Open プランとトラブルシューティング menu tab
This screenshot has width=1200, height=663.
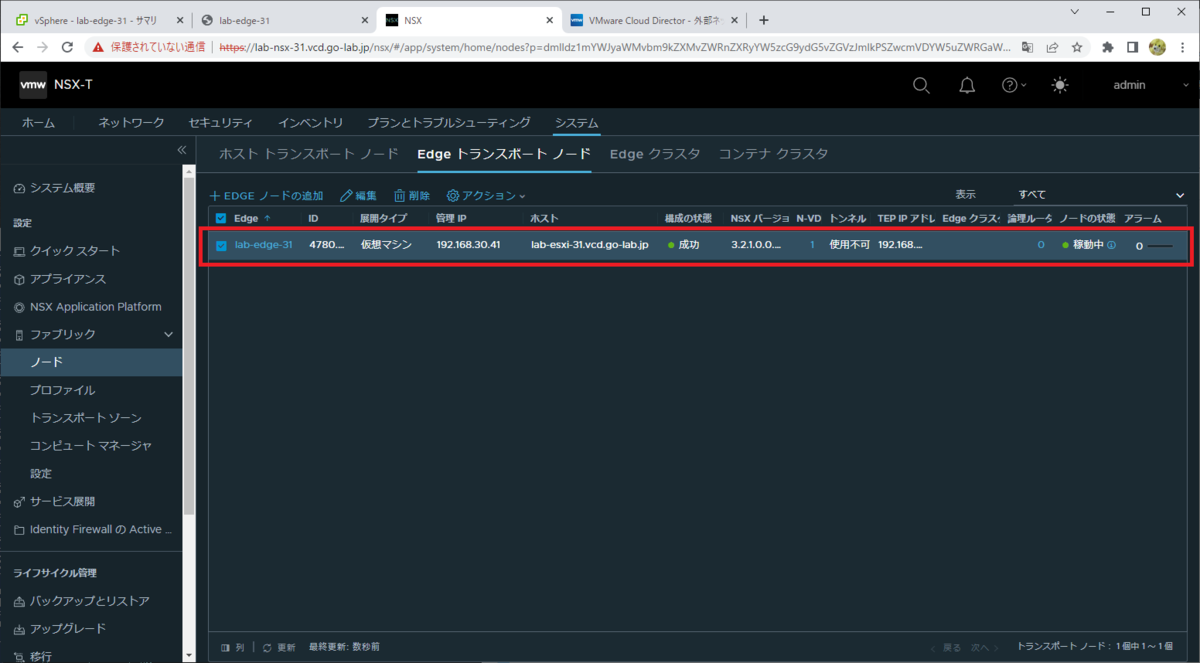tap(449, 122)
